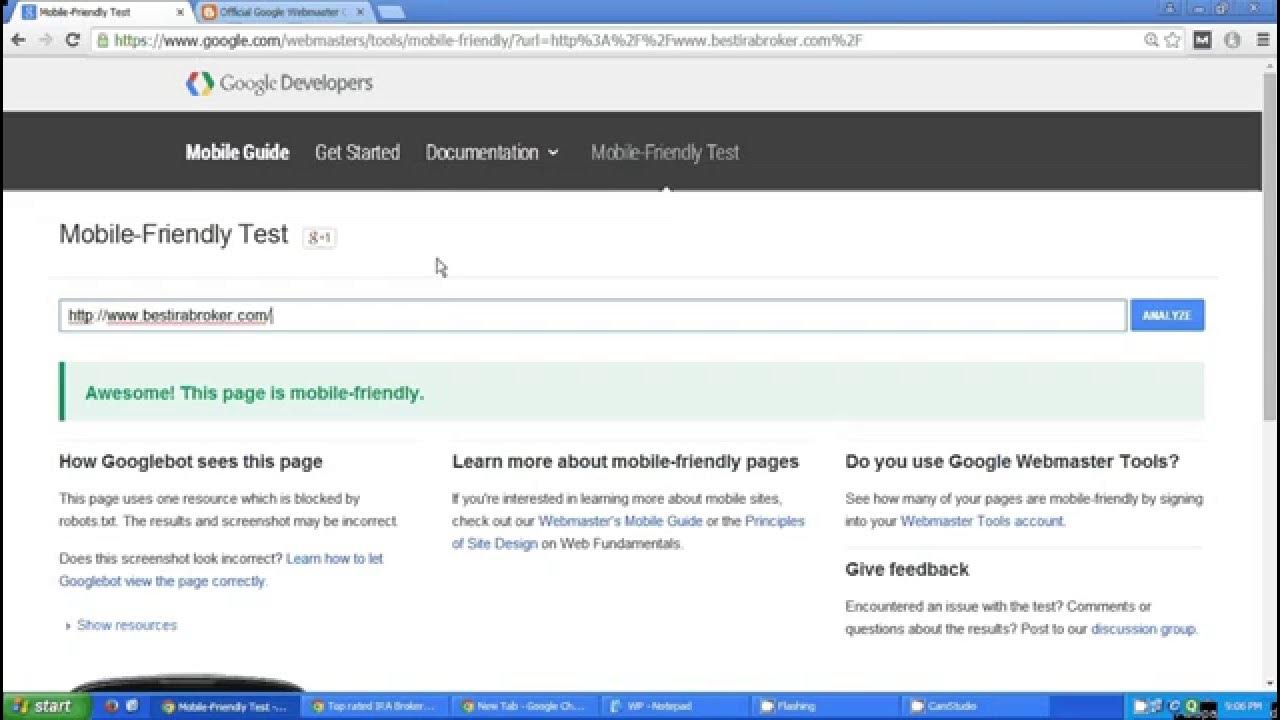Switch to CamStudio taskbar window

click(x=974, y=706)
